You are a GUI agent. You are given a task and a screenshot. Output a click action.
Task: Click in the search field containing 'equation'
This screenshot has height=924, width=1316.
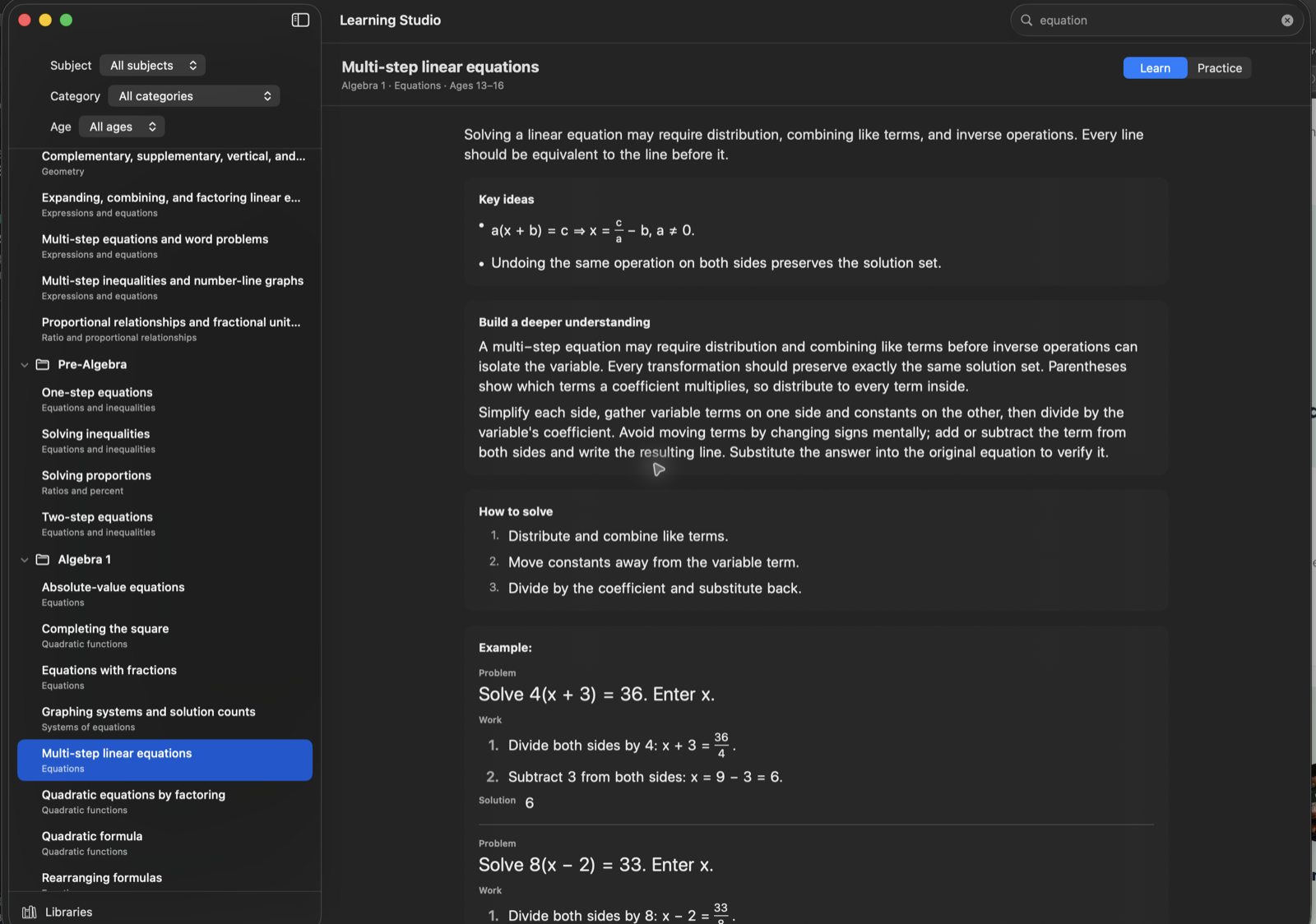(1156, 21)
